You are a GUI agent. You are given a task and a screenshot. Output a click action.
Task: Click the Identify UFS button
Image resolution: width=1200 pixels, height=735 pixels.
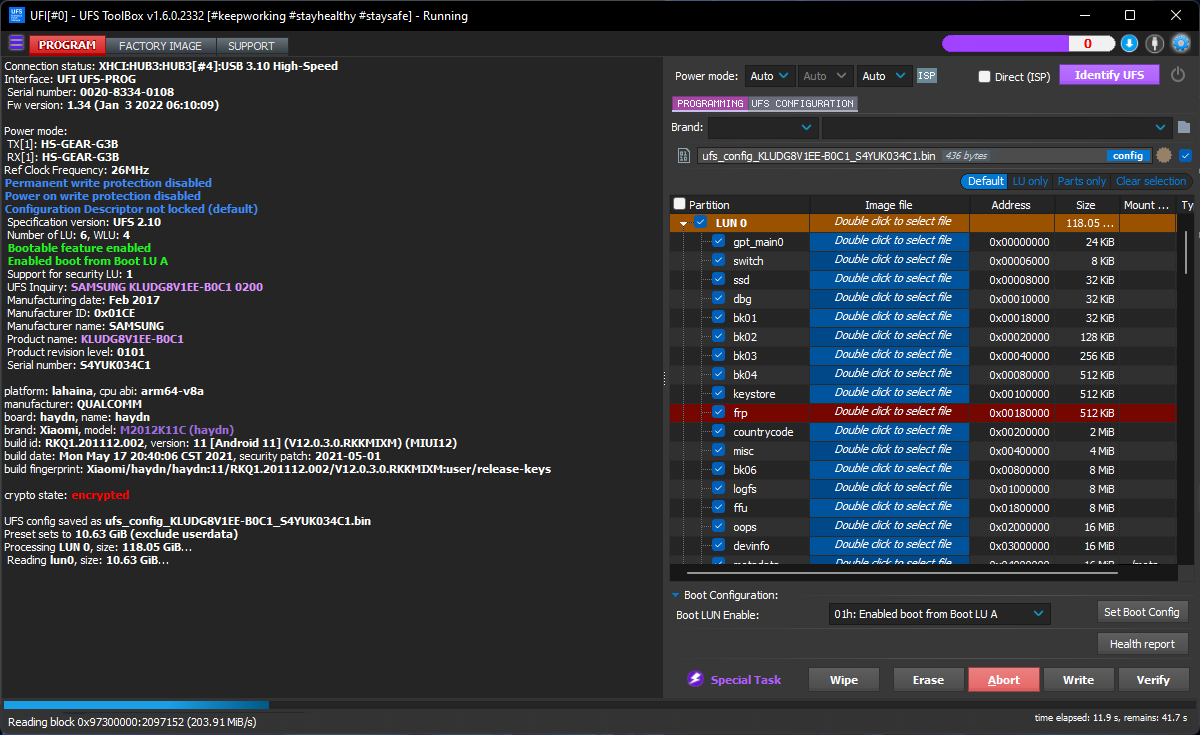[x=1109, y=75]
